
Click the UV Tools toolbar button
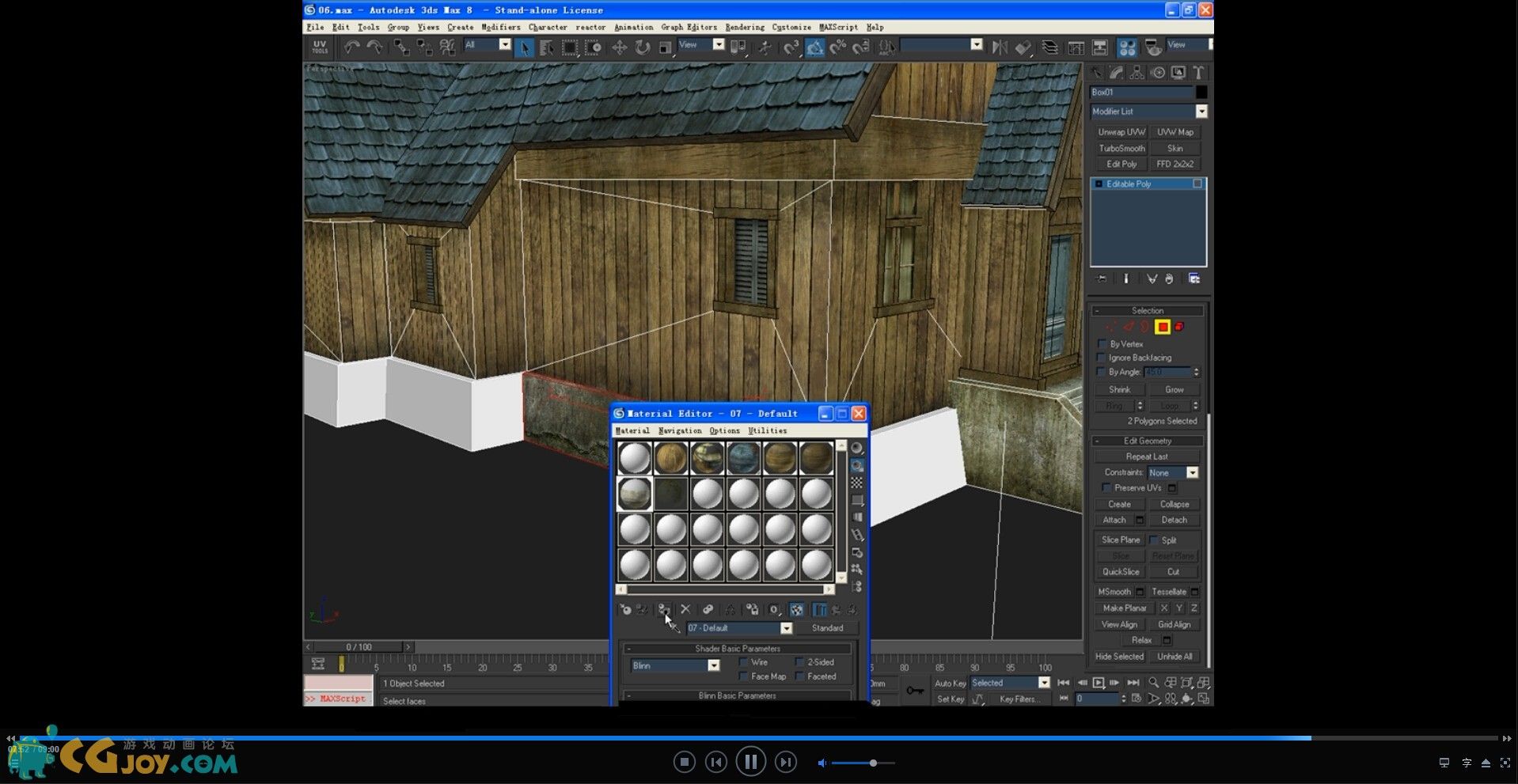320,47
